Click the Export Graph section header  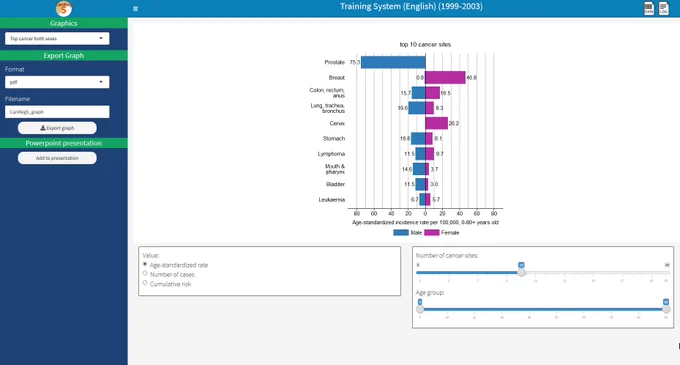coord(64,55)
